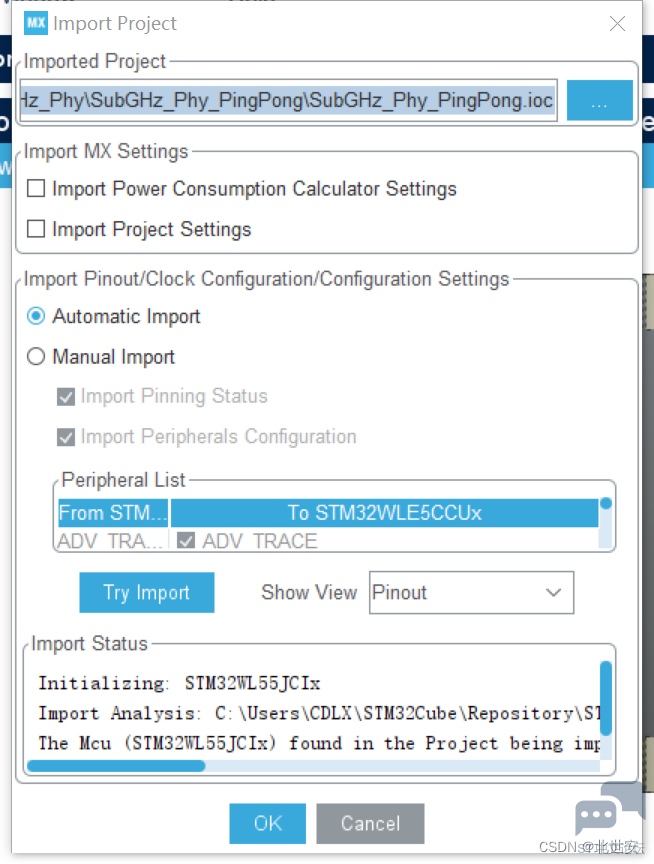Toggle the ADV_TRACE peripheral checkbox
This screenshot has height=864, width=654.
click(186, 541)
